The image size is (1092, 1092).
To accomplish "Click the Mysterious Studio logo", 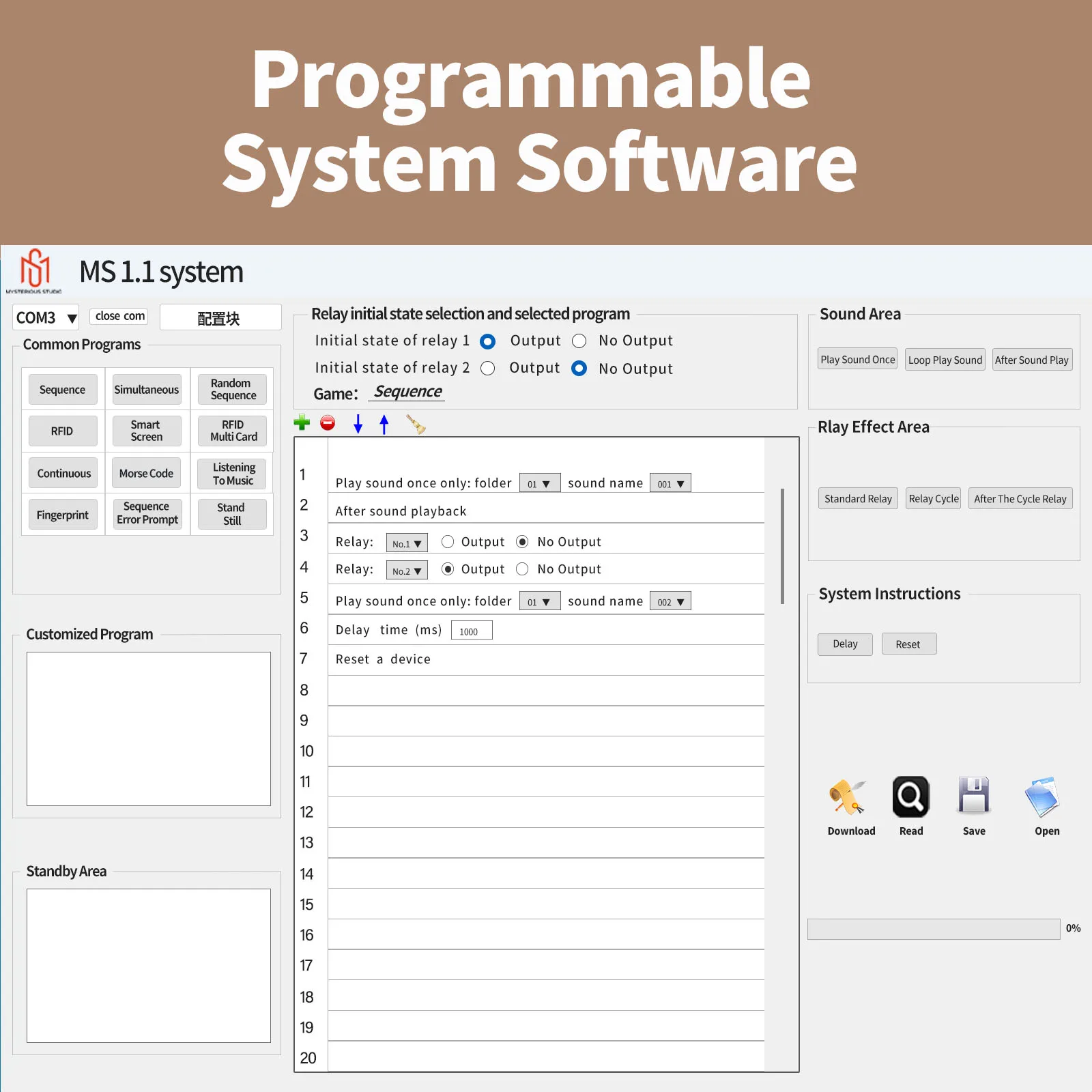I will pyautogui.click(x=34, y=271).
